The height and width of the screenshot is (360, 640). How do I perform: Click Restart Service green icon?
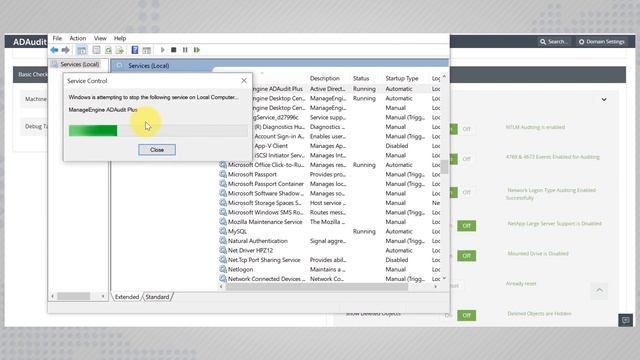197,50
